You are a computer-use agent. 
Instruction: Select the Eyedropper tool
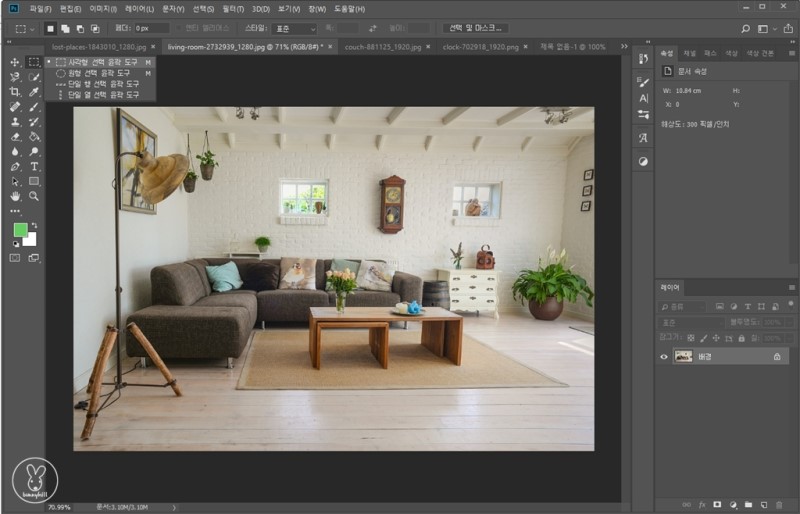[x=34, y=91]
